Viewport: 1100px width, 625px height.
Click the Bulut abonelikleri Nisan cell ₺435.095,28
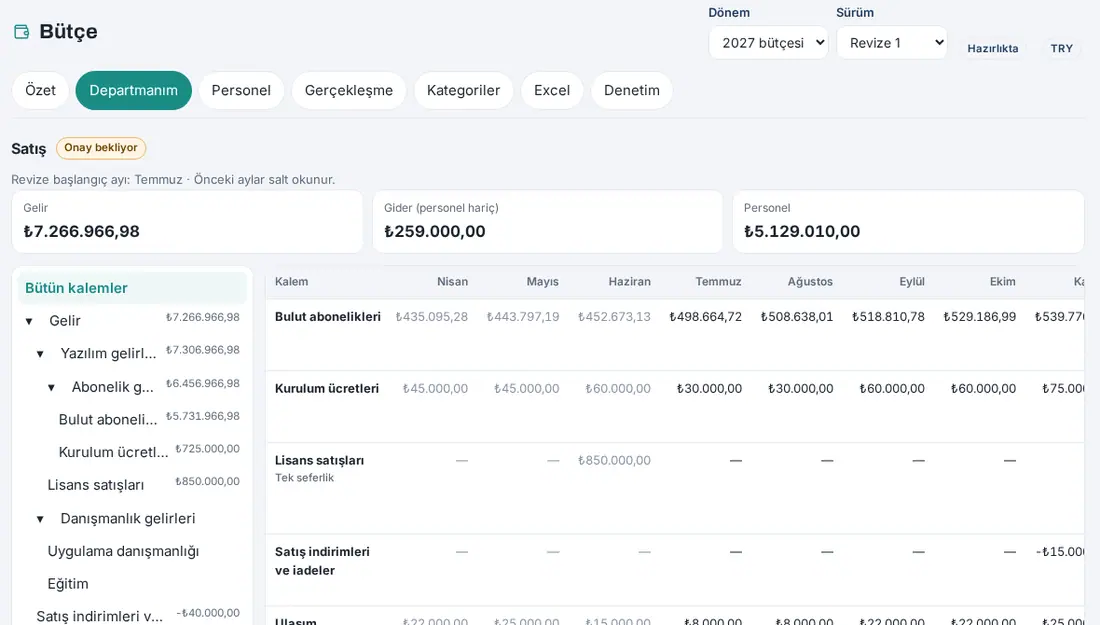click(431, 317)
